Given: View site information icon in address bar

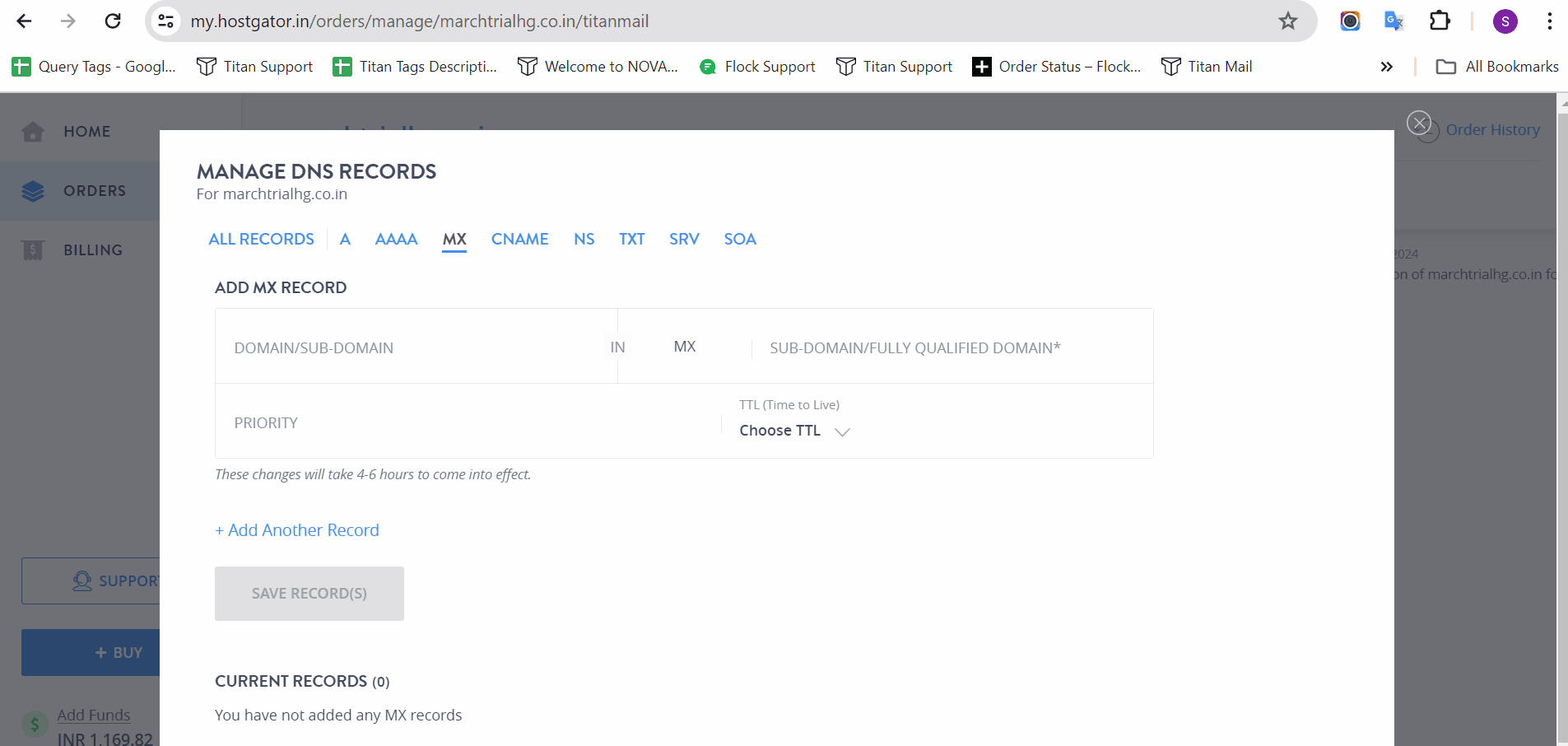Looking at the screenshot, I should (x=166, y=21).
